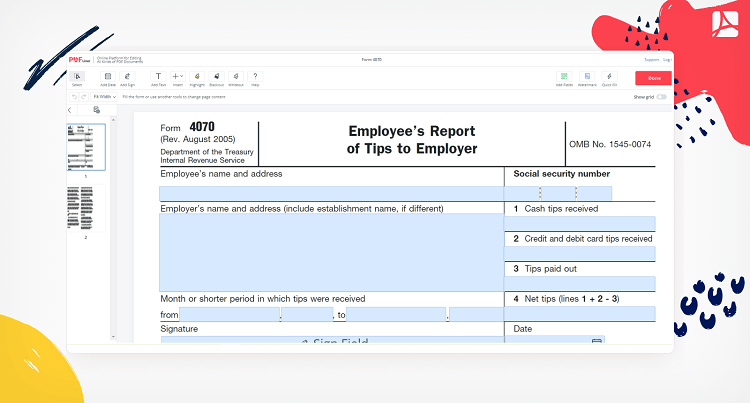Click the Signature sign field
The height and width of the screenshot is (403, 750).
332,339
